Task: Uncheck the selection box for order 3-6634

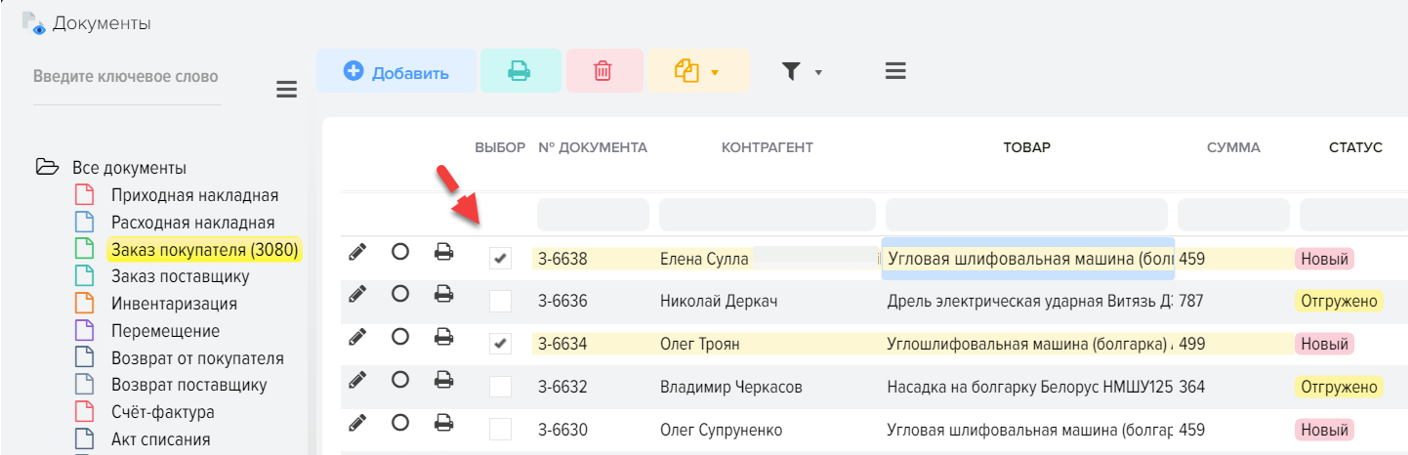Action: (x=500, y=344)
